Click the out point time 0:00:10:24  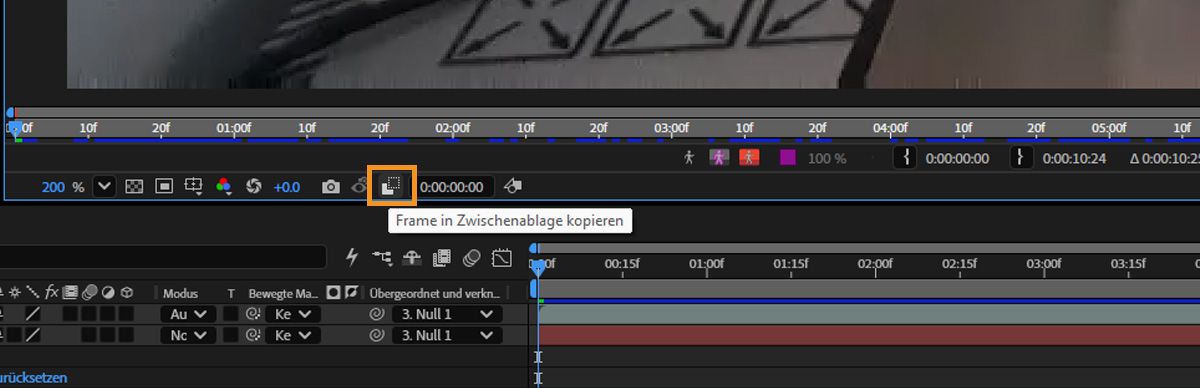[x=1074, y=158]
